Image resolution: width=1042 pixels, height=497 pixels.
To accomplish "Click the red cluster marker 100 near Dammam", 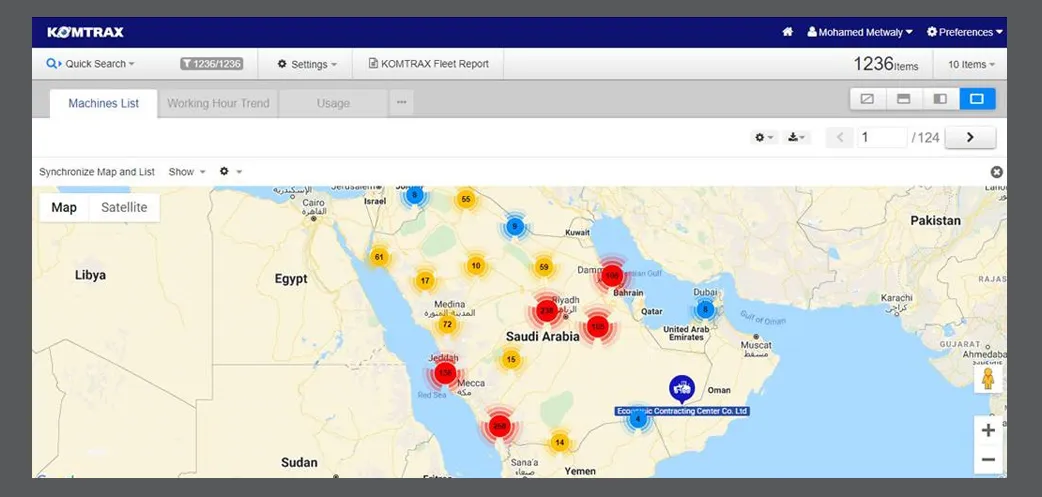I will pyautogui.click(x=611, y=275).
